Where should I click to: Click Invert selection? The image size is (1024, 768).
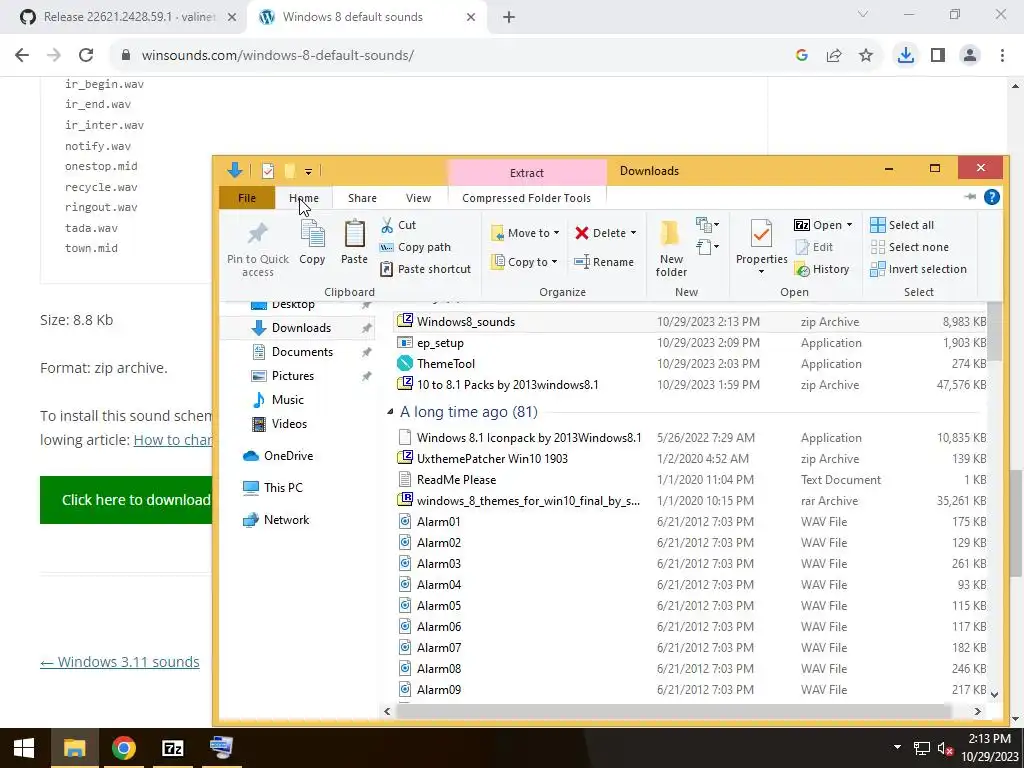(918, 269)
